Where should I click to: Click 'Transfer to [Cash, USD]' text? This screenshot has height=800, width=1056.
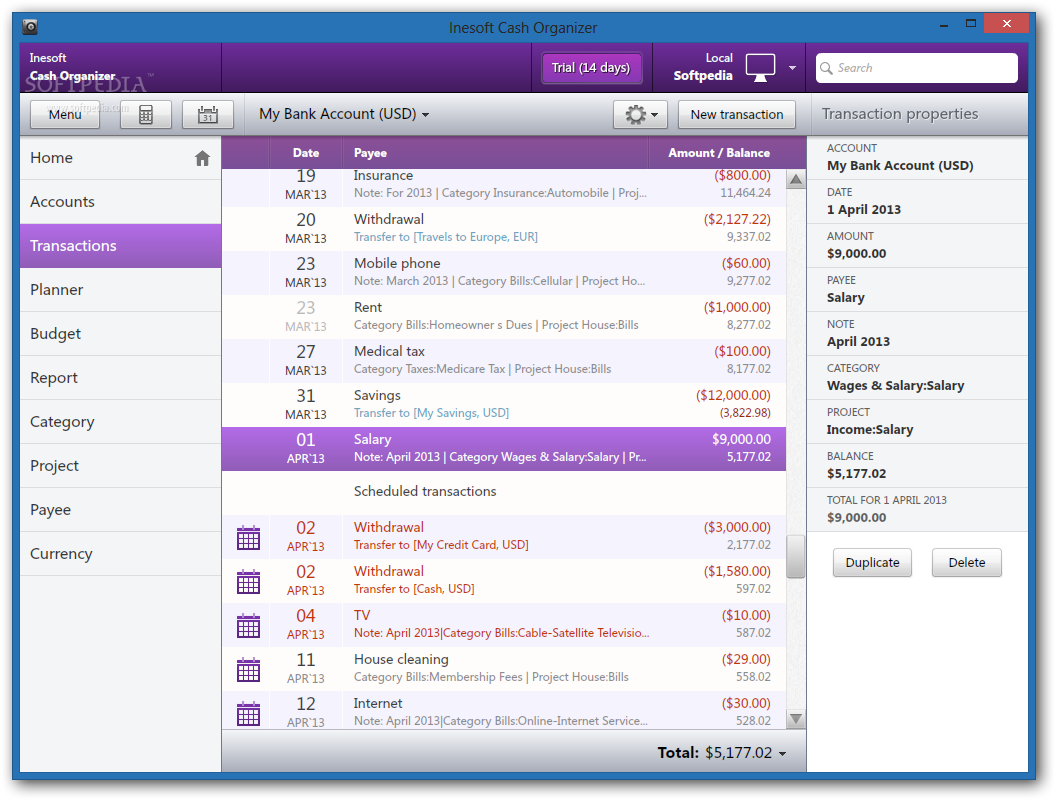(414, 589)
